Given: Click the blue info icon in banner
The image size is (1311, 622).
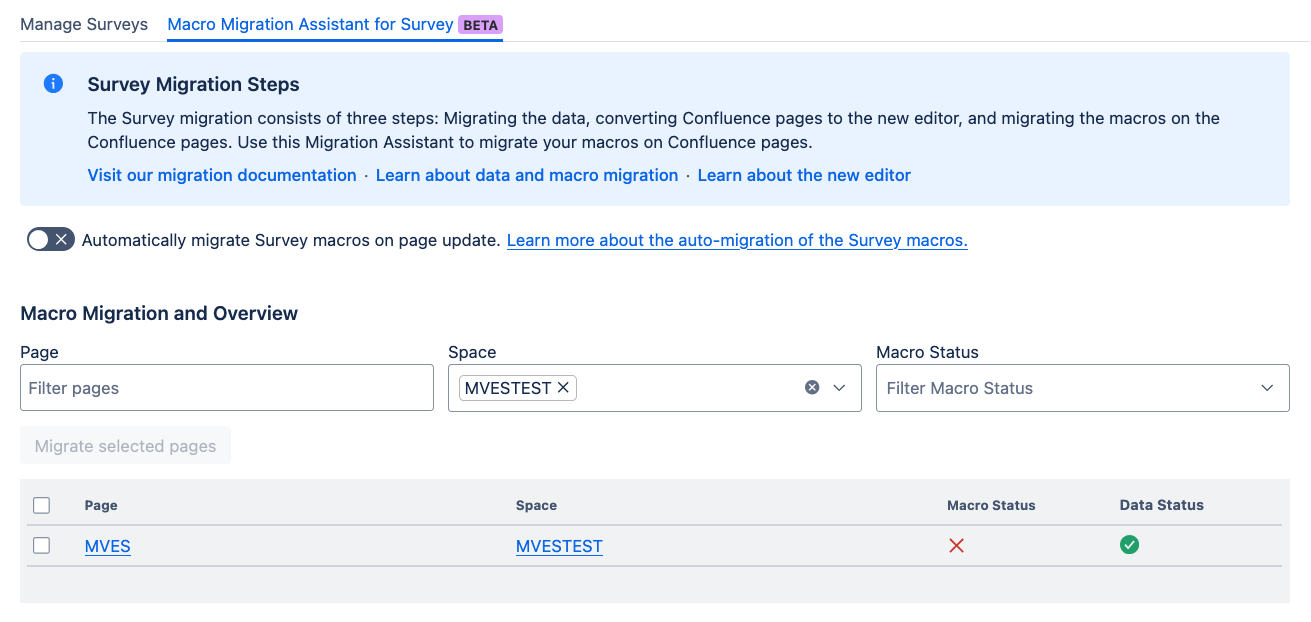Looking at the screenshot, I should [x=54, y=84].
